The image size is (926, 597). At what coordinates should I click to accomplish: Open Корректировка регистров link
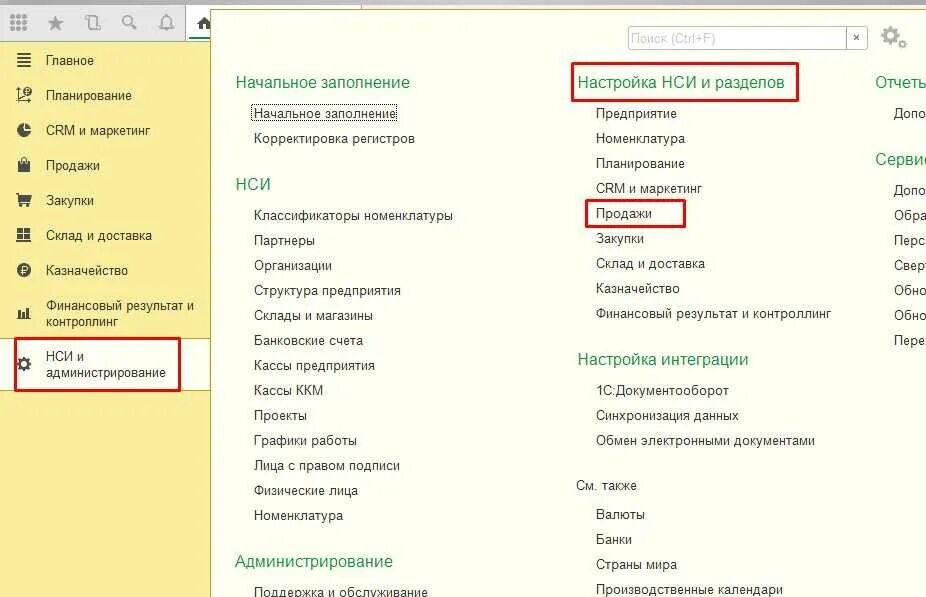coord(334,138)
